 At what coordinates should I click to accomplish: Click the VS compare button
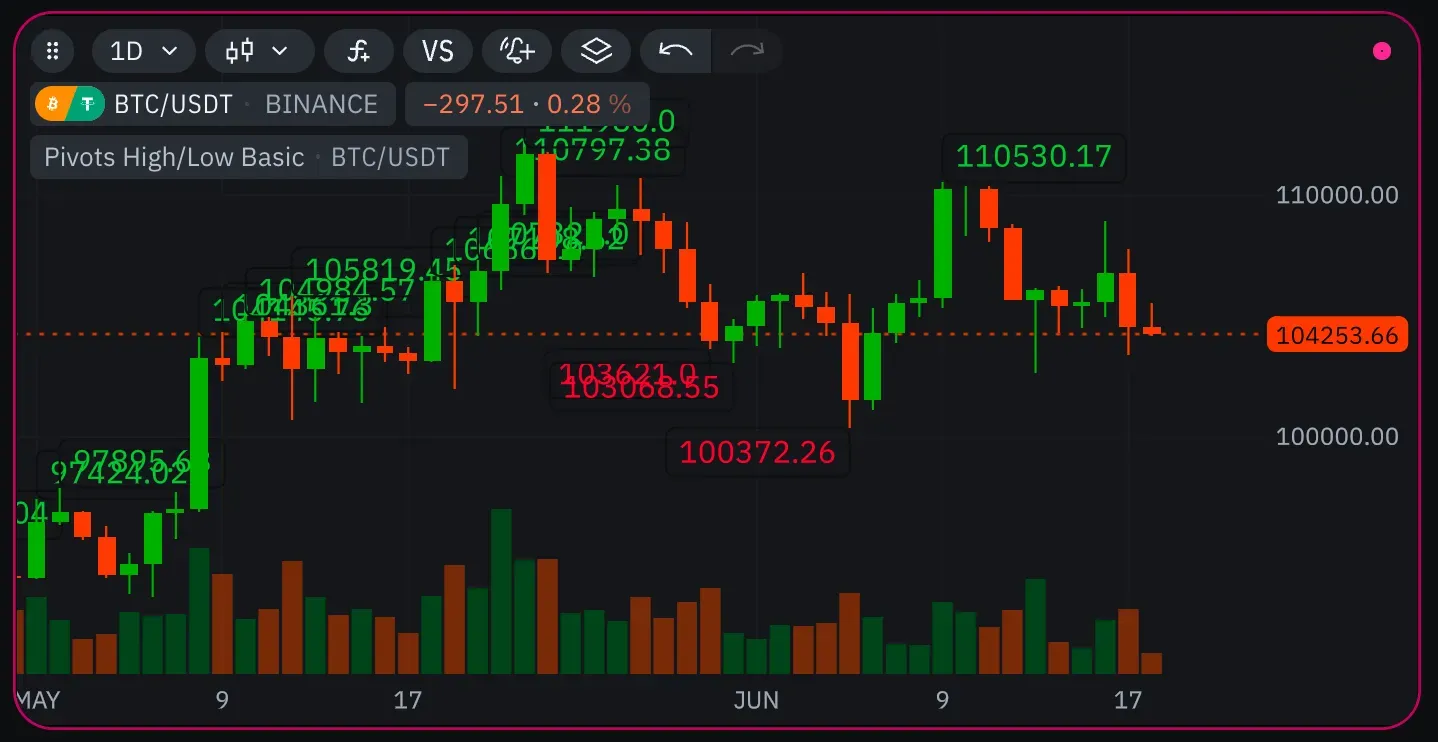[438, 50]
